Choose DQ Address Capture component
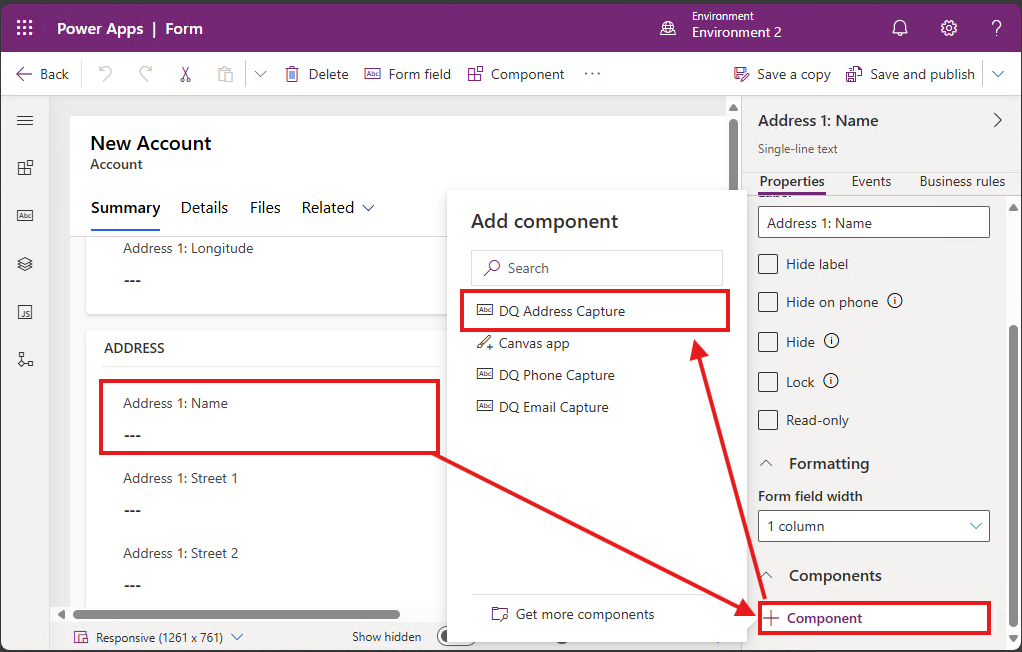The width and height of the screenshot is (1022, 652). (594, 311)
